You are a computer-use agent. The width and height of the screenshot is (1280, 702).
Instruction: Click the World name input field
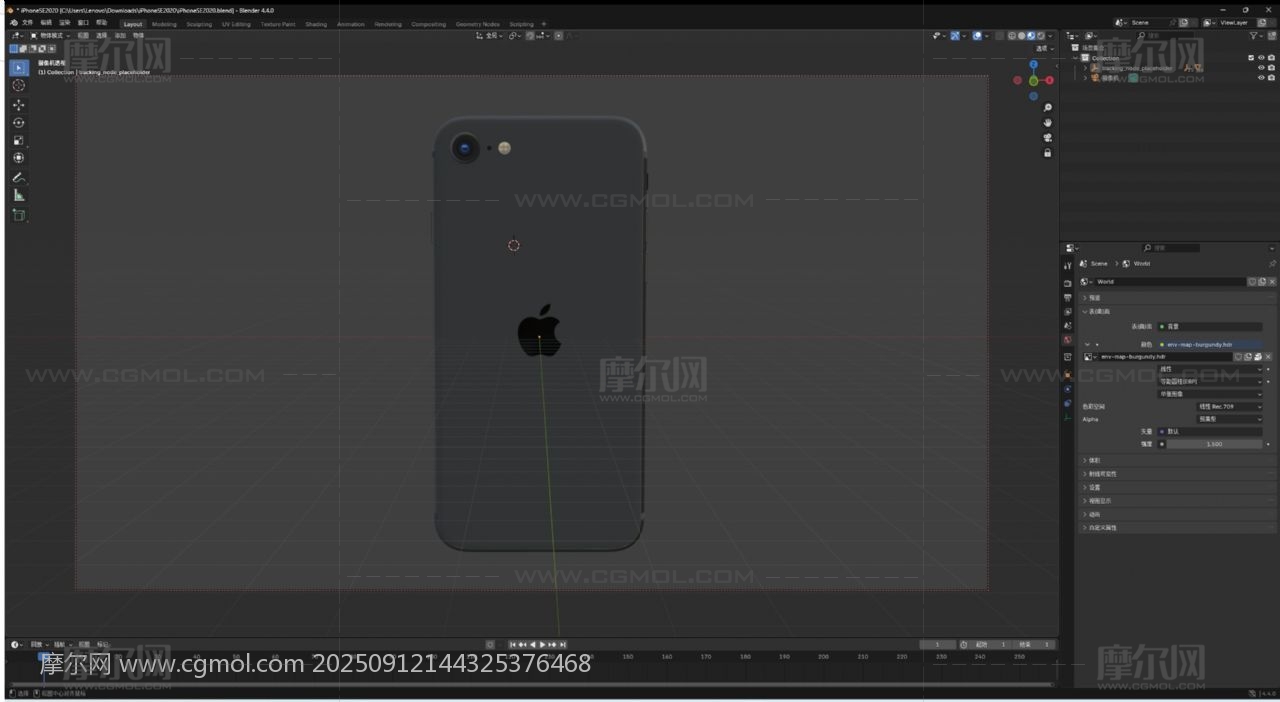click(1170, 282)
